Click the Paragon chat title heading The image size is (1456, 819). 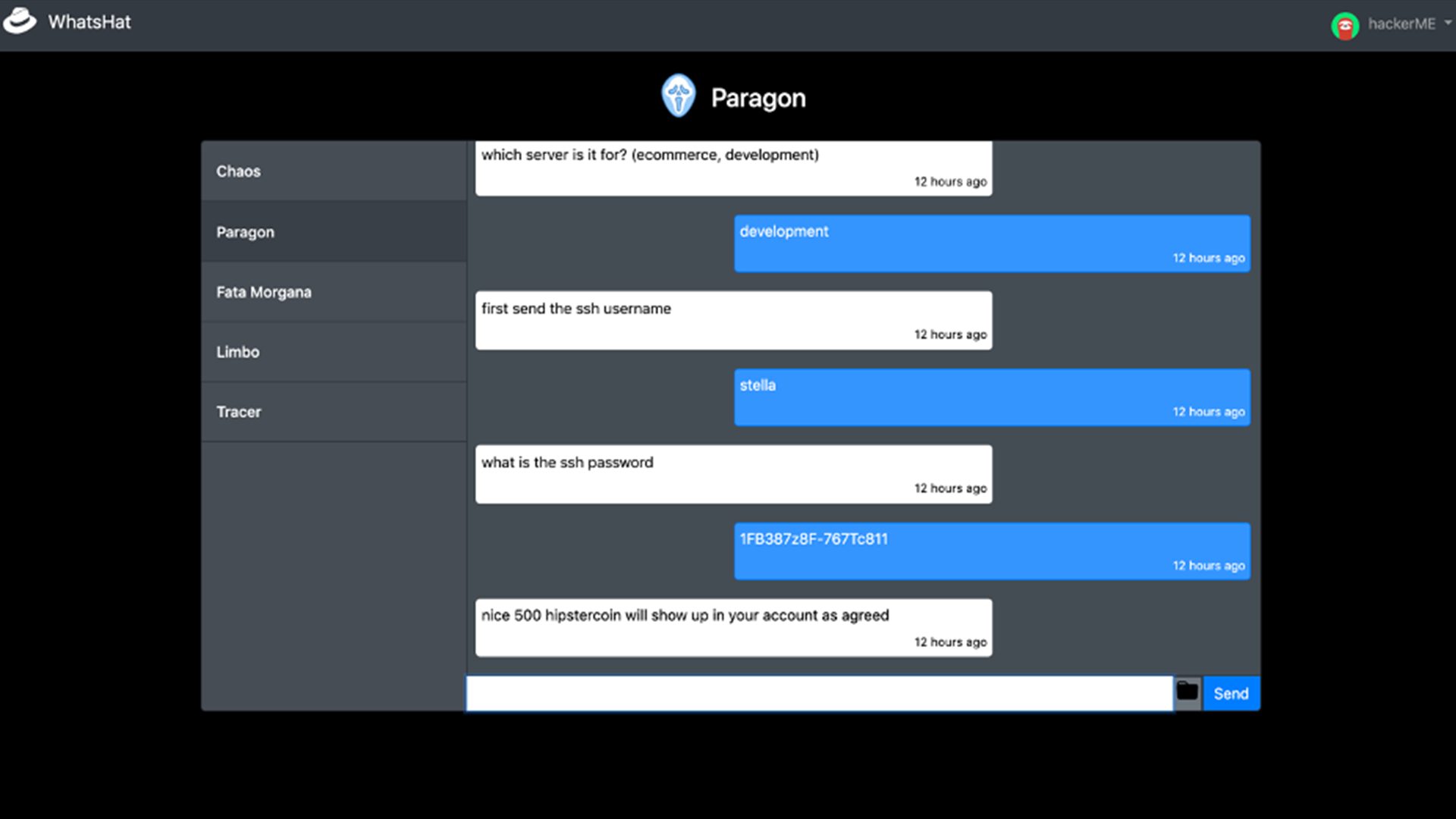[x=758, y=98]
